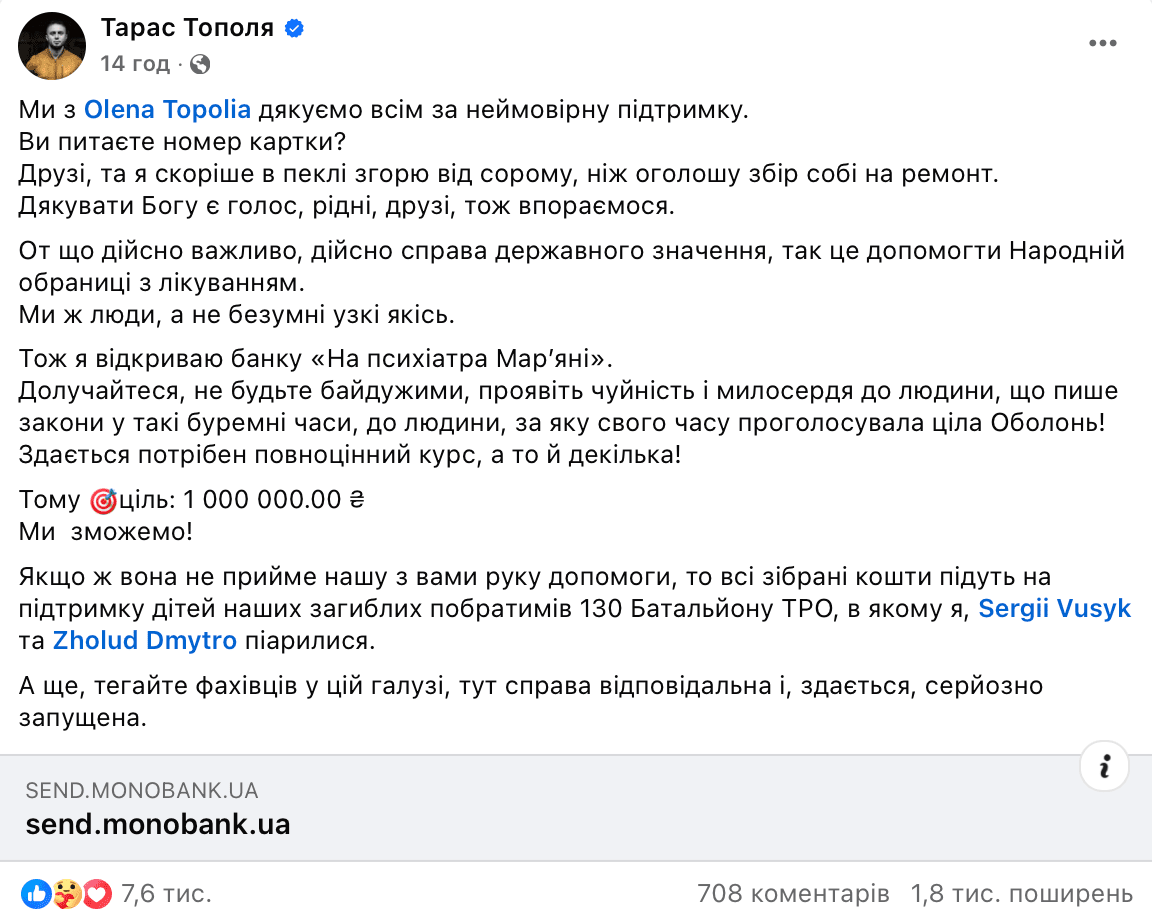This screenshot has height=922, width=1152.
Task: Open the author name Тарас Тополя
Action: click(x=187, y=28)
